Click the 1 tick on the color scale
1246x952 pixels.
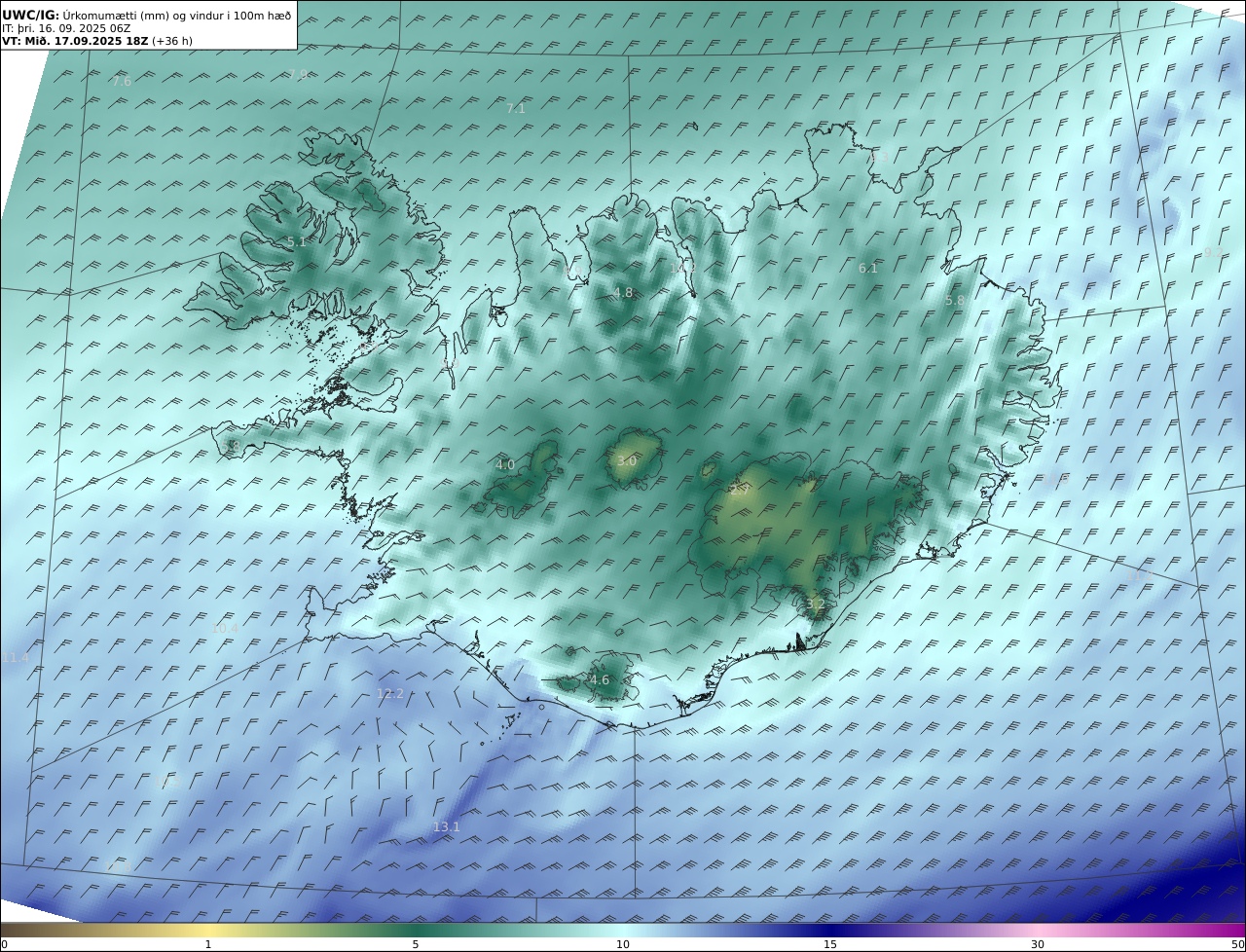click(208, 944)
